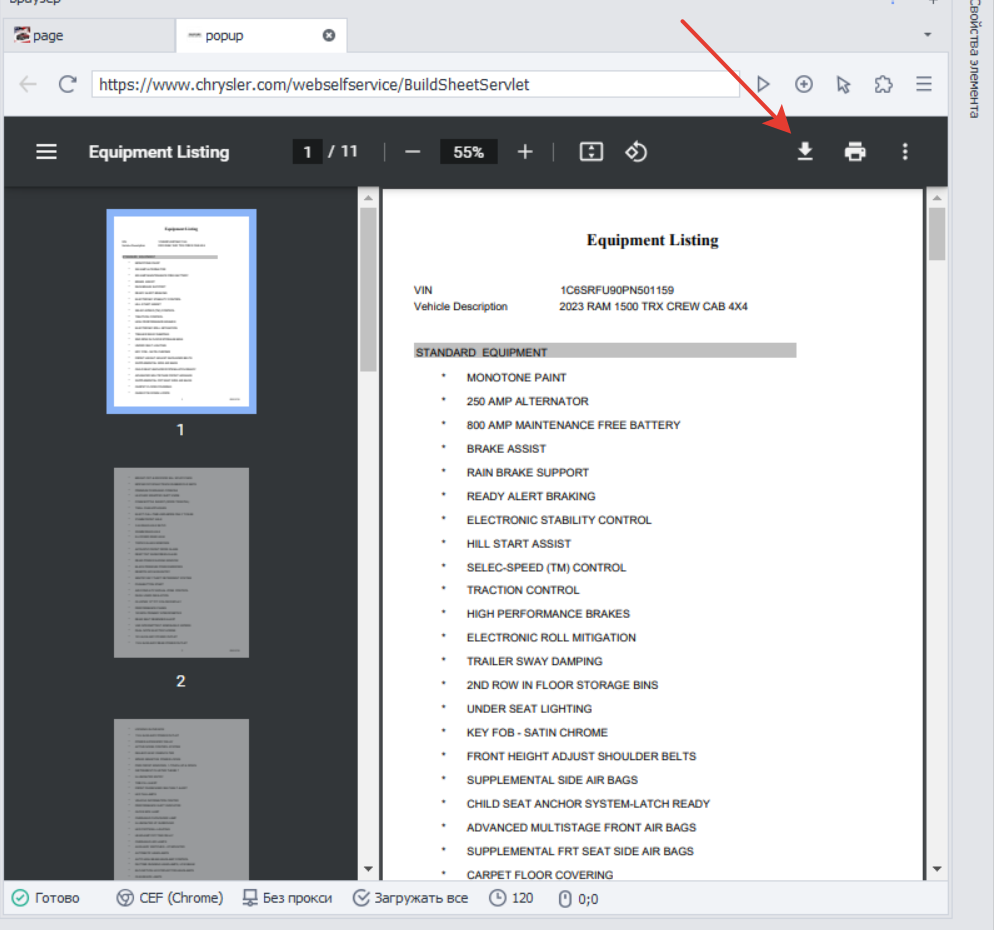Click HIGH PERFORMANCE BRAKES line

(548, 614)
